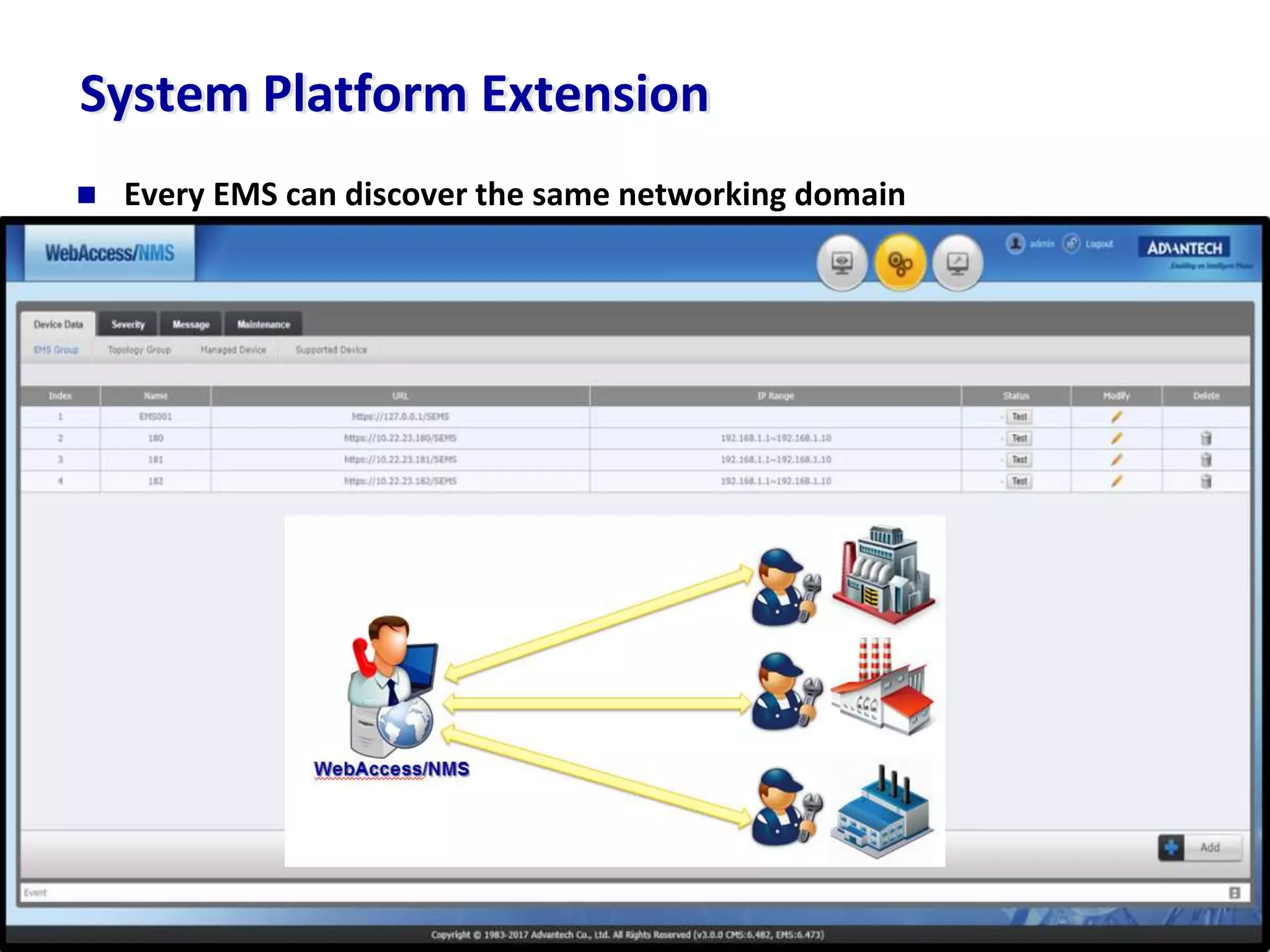The height and width of the screenshot is (952, 1270).
Task: Delete the entry named 182
Action: pos(1206,482)
